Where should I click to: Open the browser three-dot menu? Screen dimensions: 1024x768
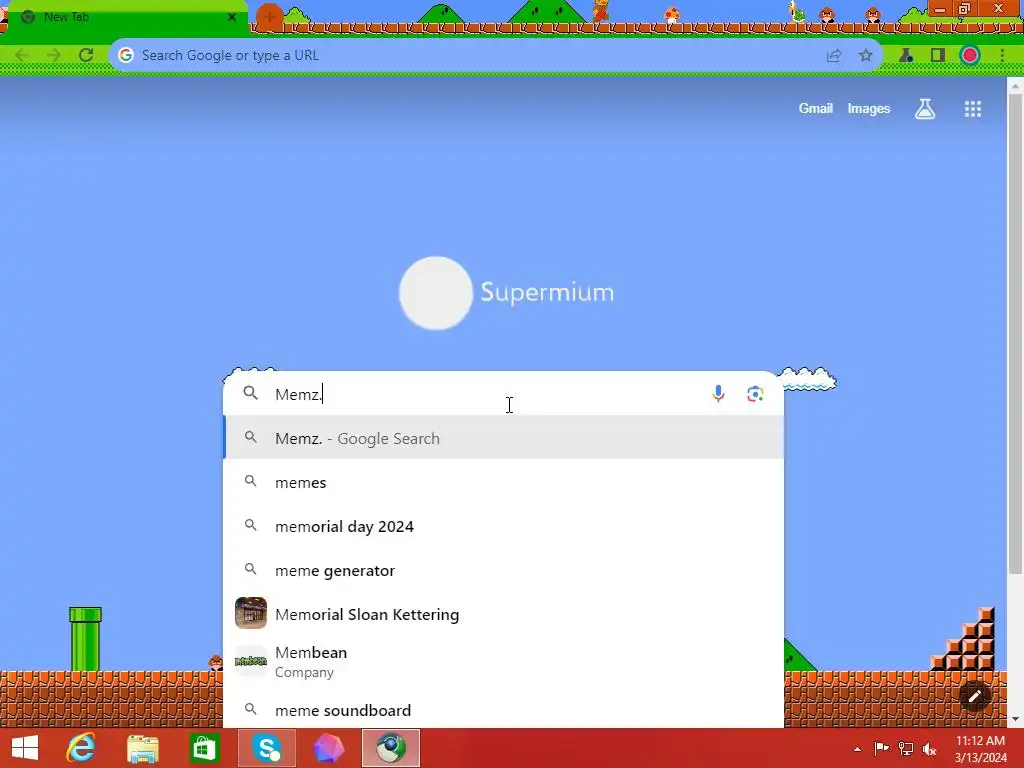pyautogui.click(x=1002, y=56)
